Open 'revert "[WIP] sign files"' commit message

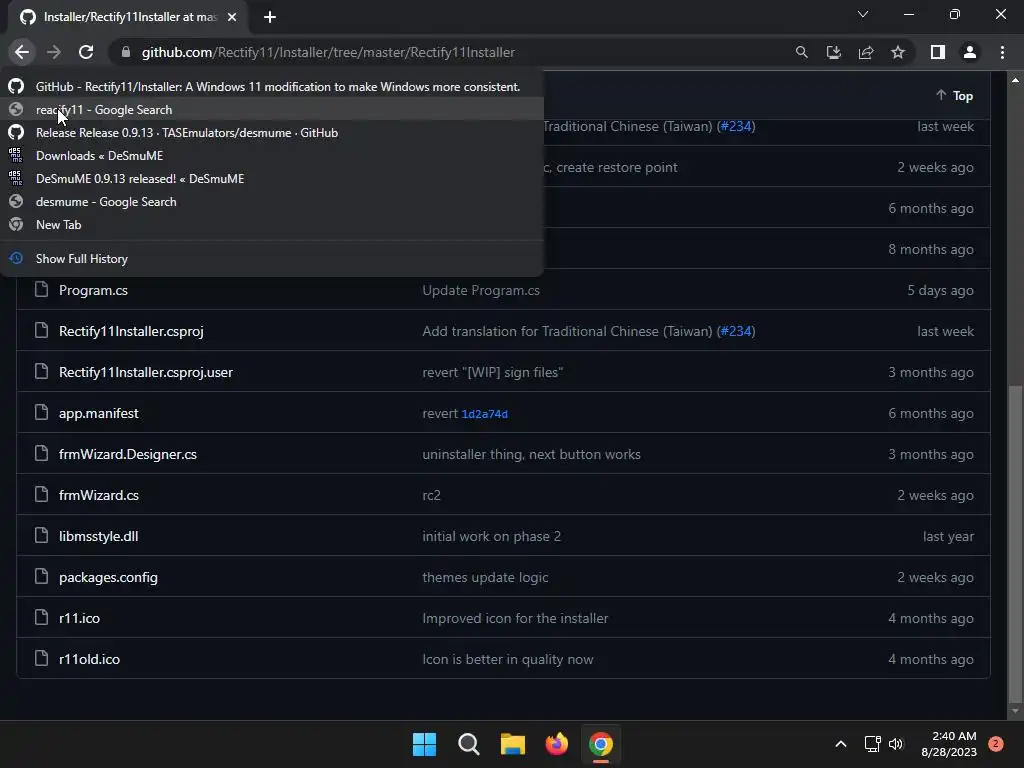pyautogui.click(x=492, y=372)
